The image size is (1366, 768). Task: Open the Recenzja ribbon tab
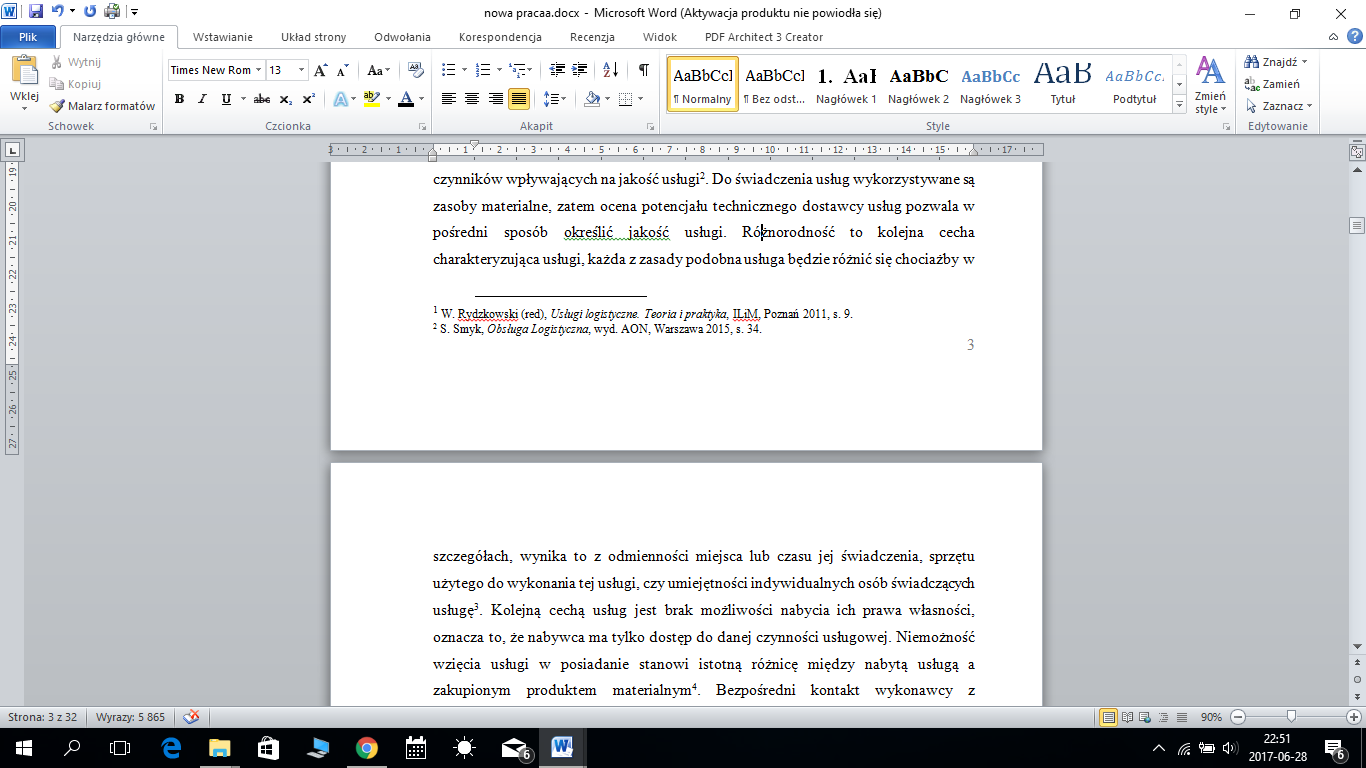pyautogui.click(x=592, y=37)
